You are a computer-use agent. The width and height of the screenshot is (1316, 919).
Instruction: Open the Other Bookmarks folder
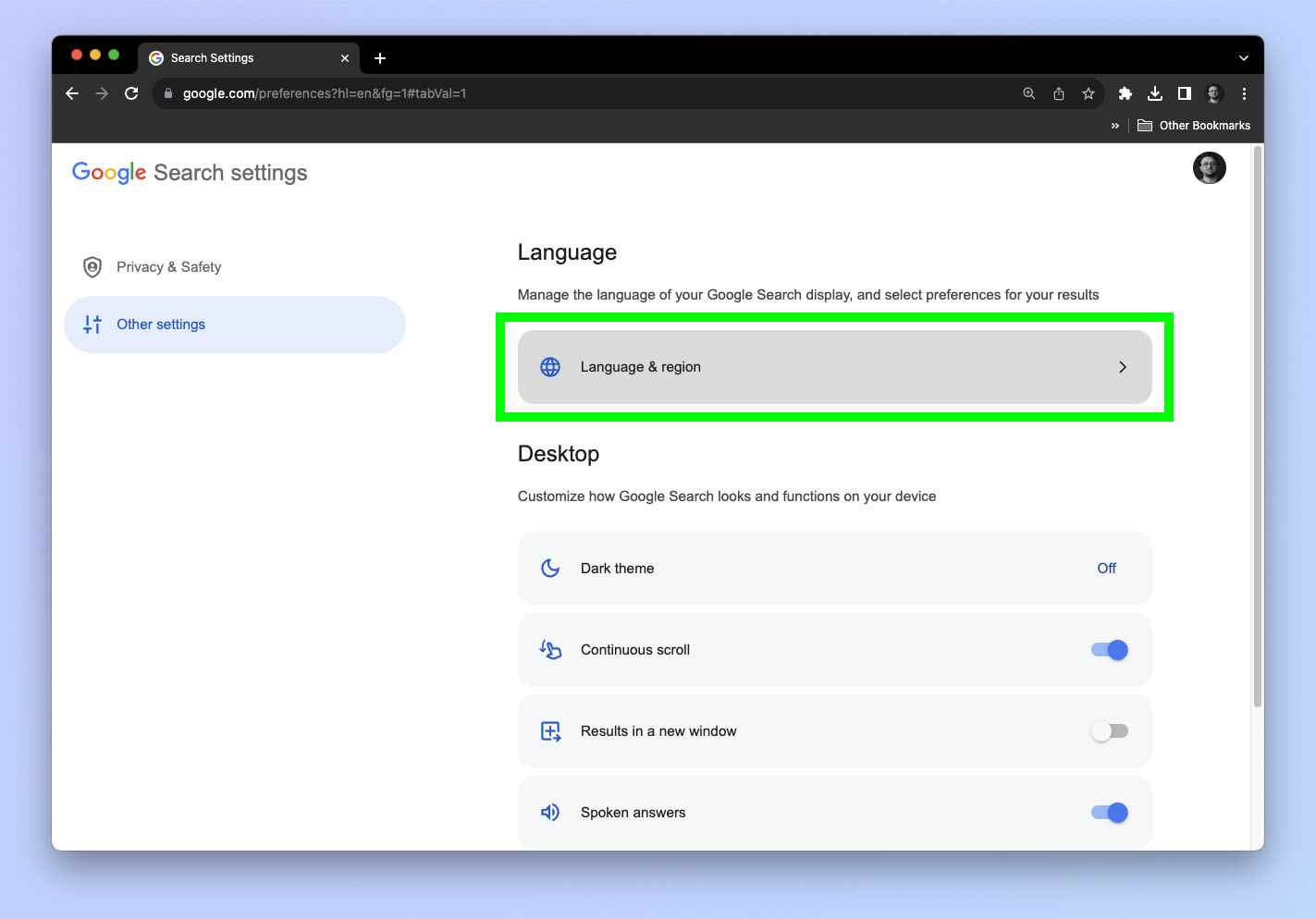click(1194, 126)
